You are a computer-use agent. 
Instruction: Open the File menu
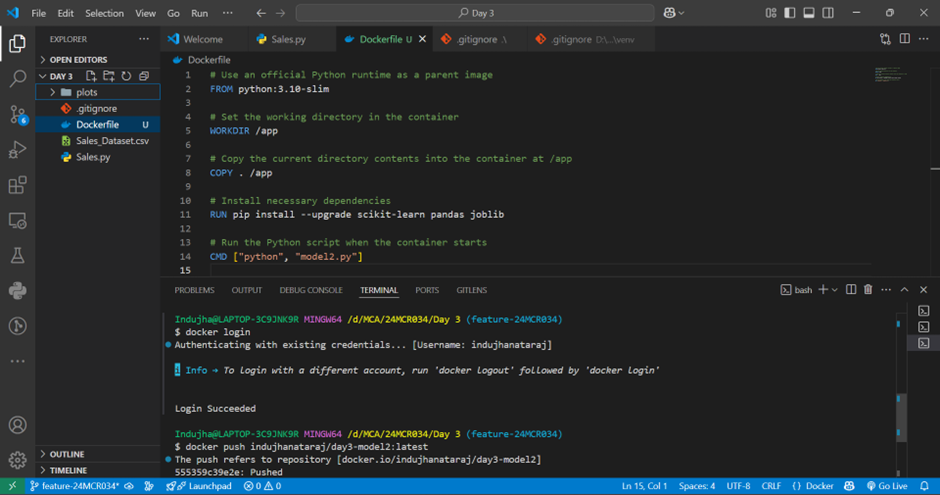point(38,13)
